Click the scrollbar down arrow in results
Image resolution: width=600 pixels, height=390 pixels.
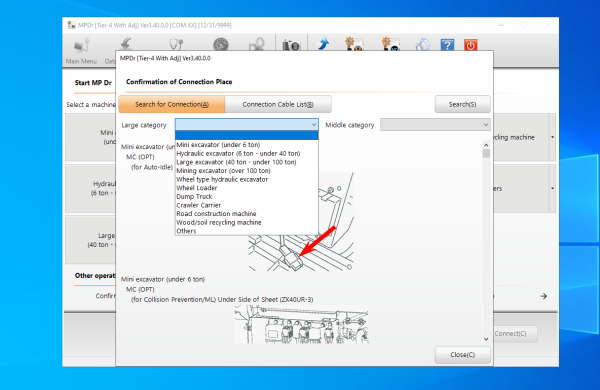[x=486, y=339]
